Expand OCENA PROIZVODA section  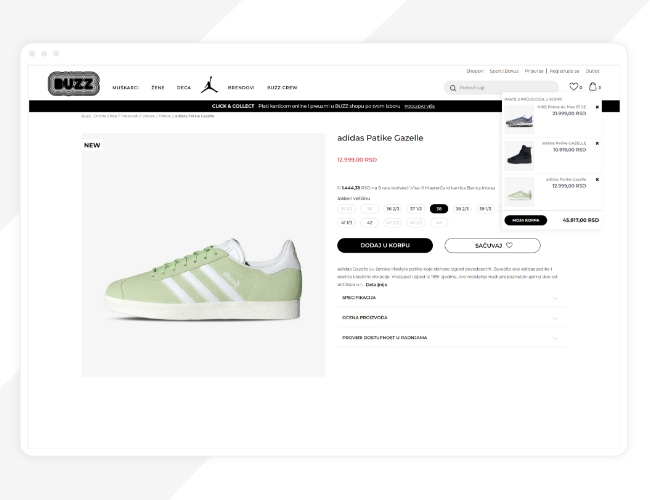[451, 318]
